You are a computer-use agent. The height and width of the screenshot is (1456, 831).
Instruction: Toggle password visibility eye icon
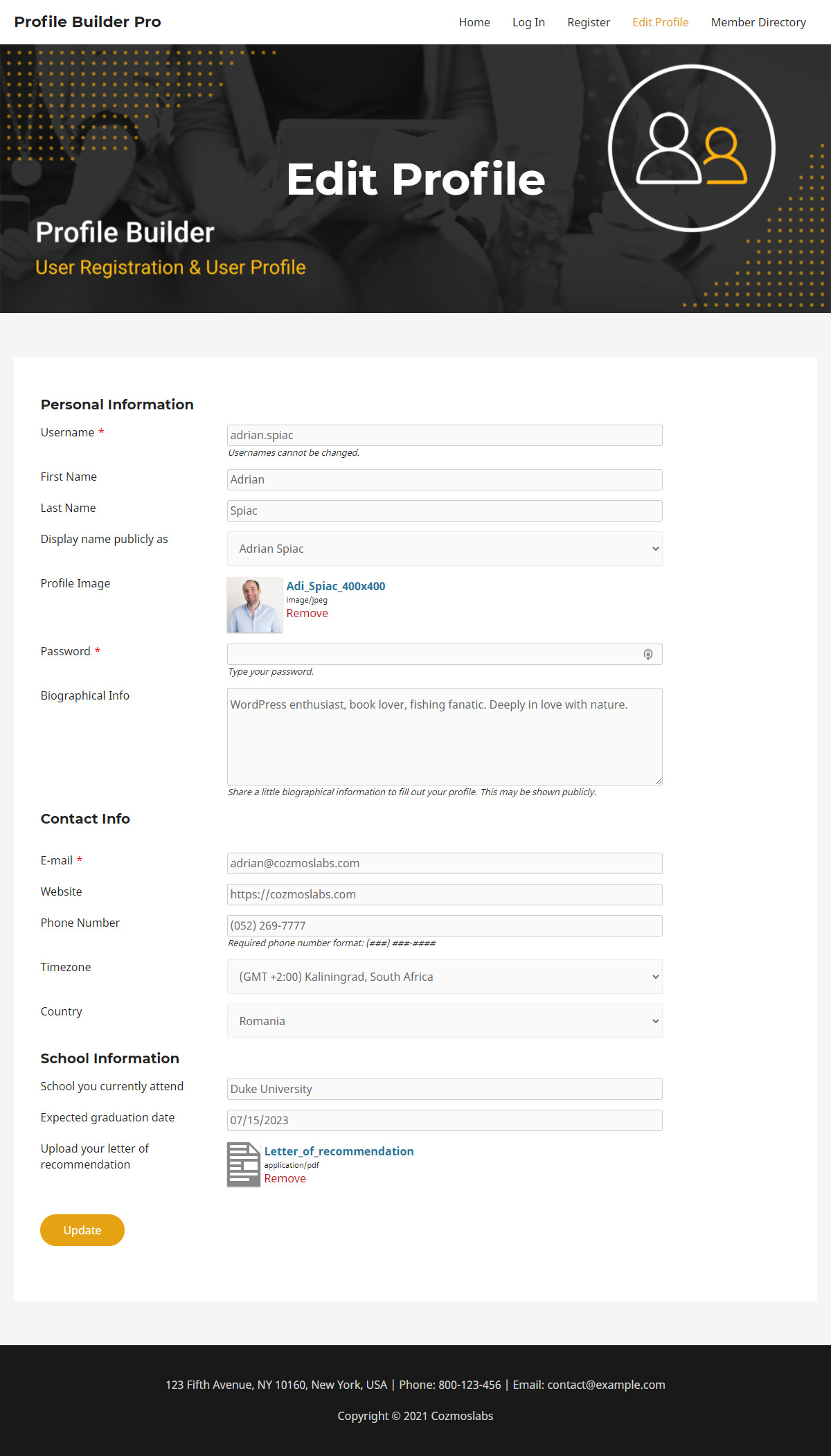pyautogui.click(x=648, y=655)
